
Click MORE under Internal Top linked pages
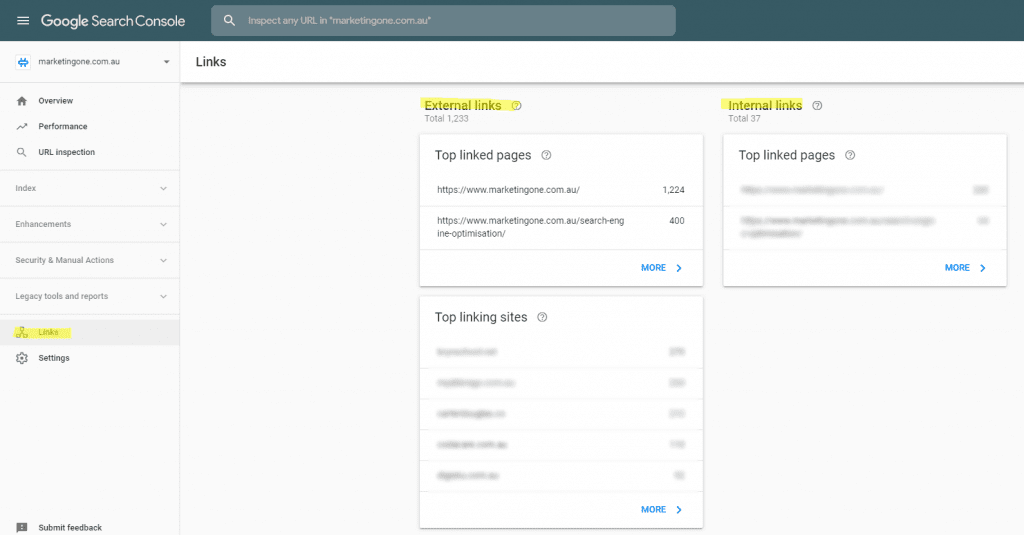pyautogui.click(x=957, y=268)
